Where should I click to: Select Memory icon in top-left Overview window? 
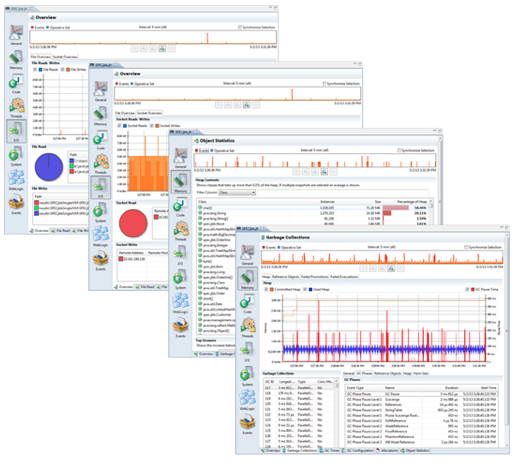[16, 60]
